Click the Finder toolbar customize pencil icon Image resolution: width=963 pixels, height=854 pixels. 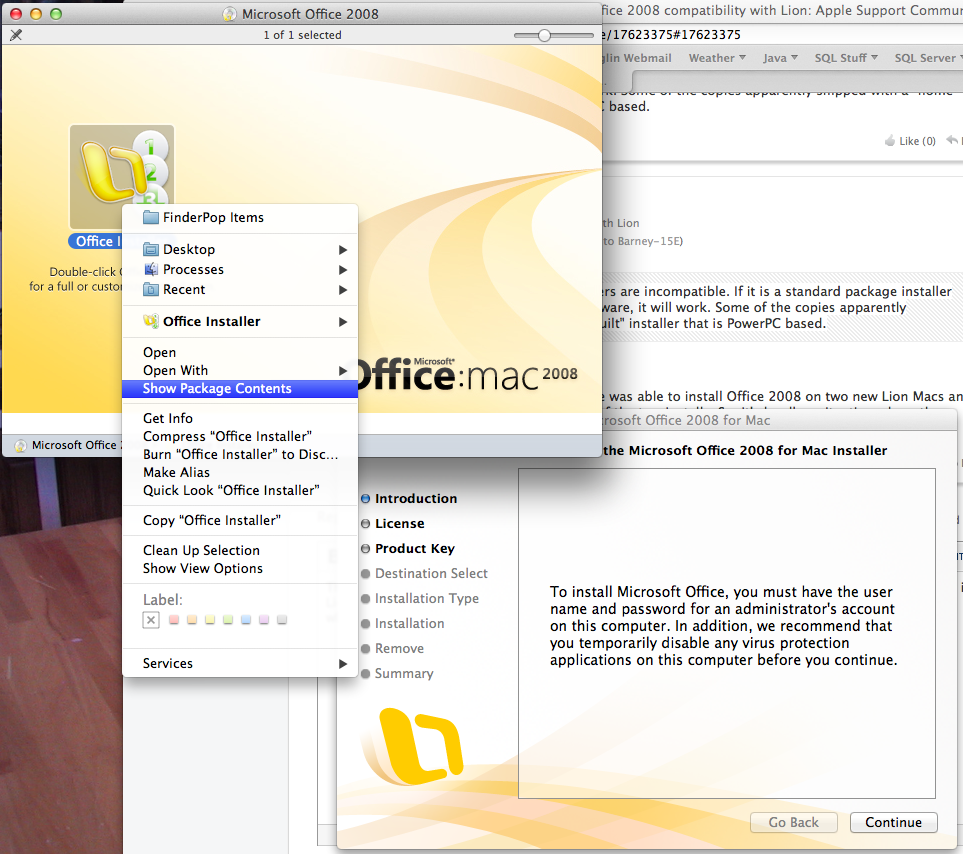(x=16, y=35)
